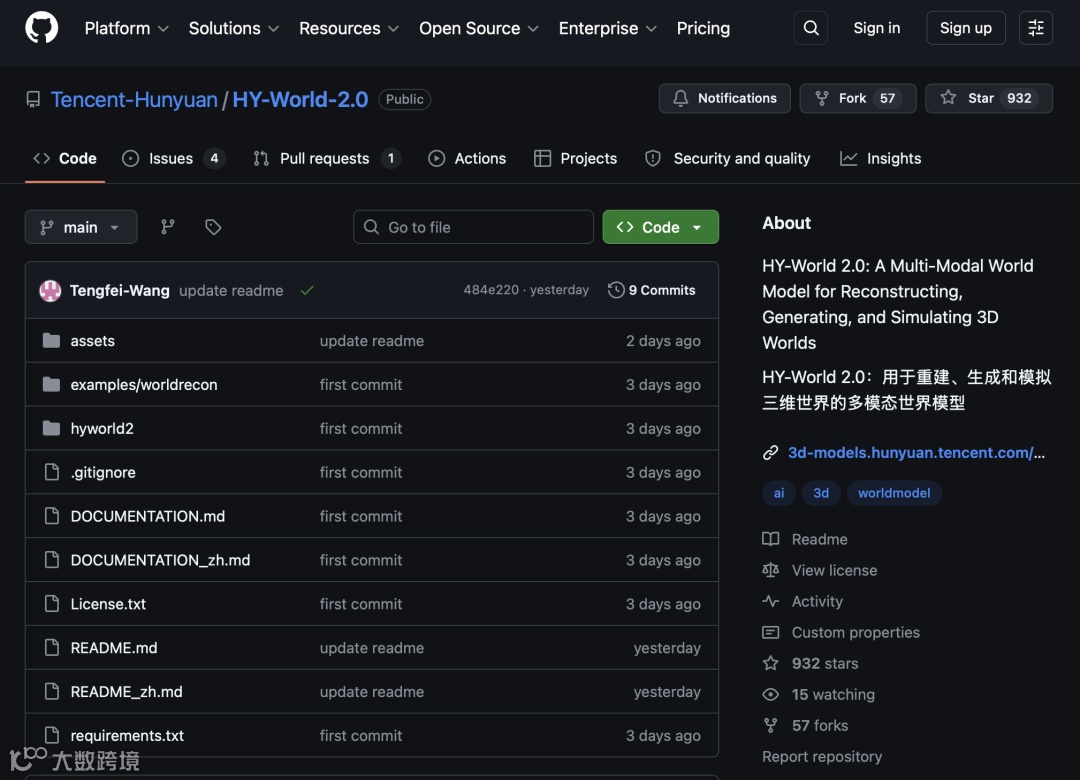Open the Tencent-Hunyuan organization link
This screenshot has width=1080, height=780.
[x=134, y=100]
